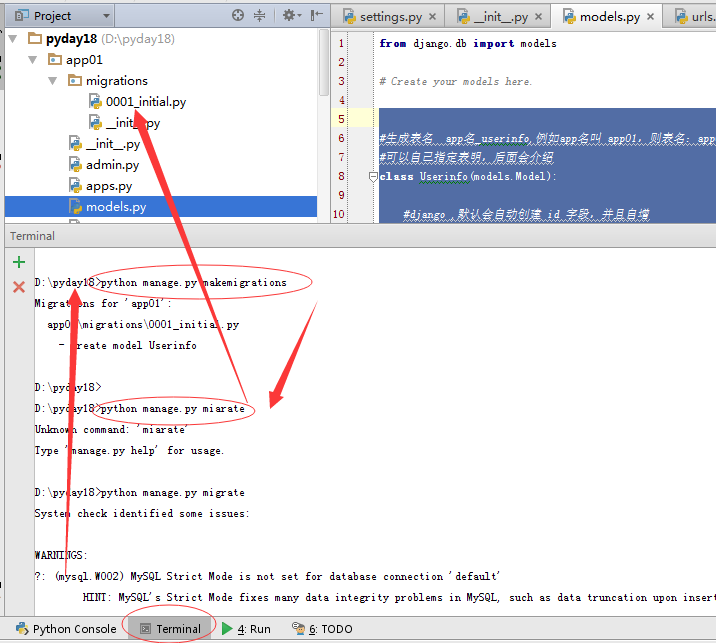The height and width of the screenshot is (643, 716).
Task: Close the terminal session with the red X
Action: click(x=18, y=287)
